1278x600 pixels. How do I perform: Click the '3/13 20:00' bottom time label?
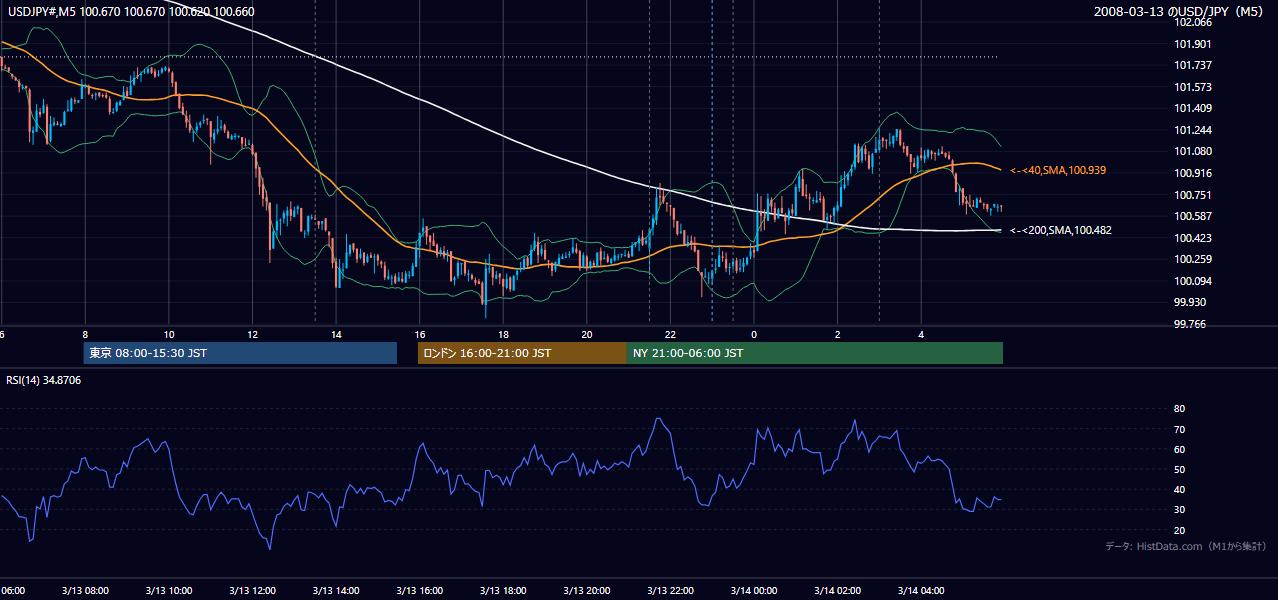click(x=587, y=591)
